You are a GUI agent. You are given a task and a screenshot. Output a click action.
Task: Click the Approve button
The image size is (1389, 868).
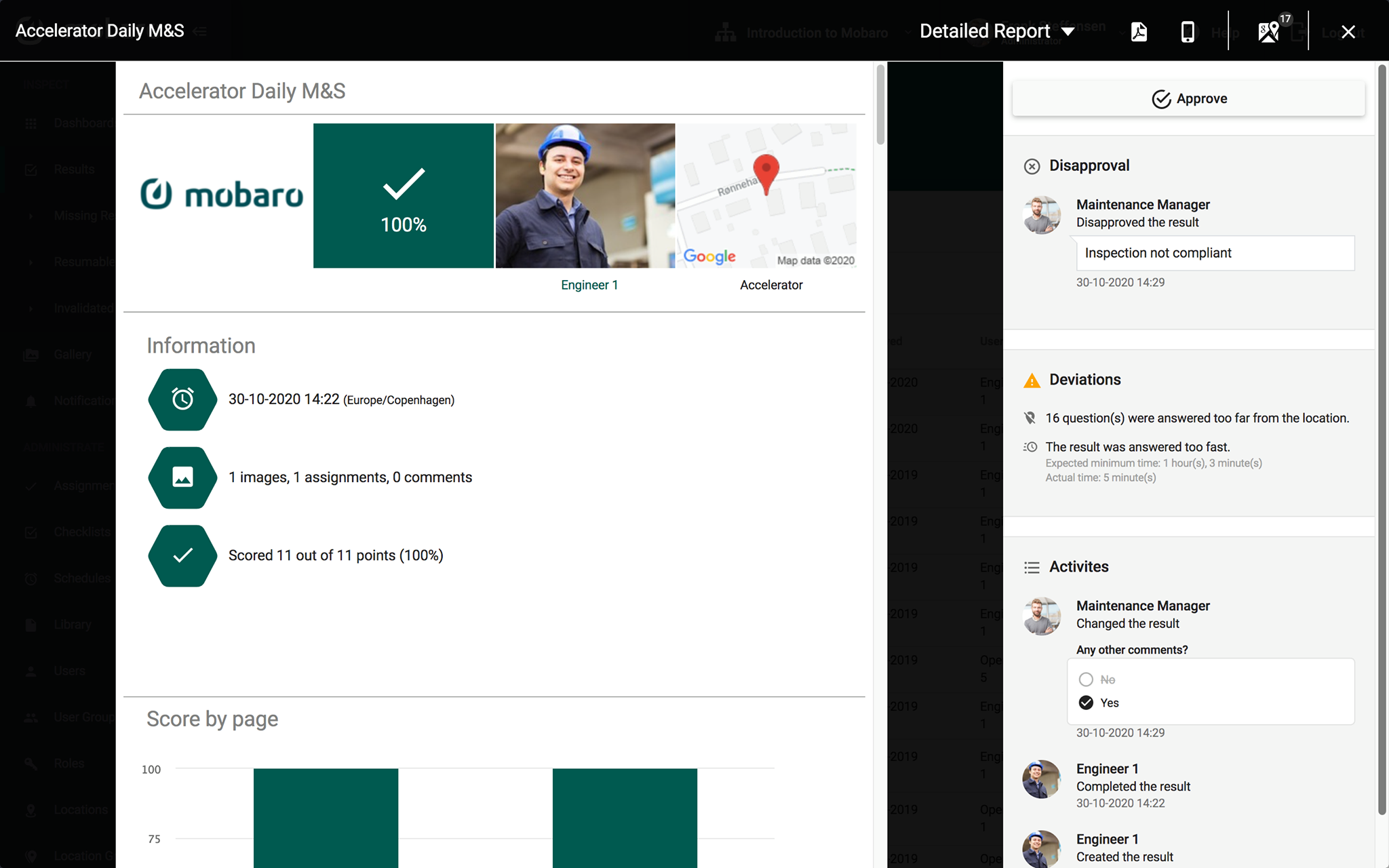tap(1188, 99)
